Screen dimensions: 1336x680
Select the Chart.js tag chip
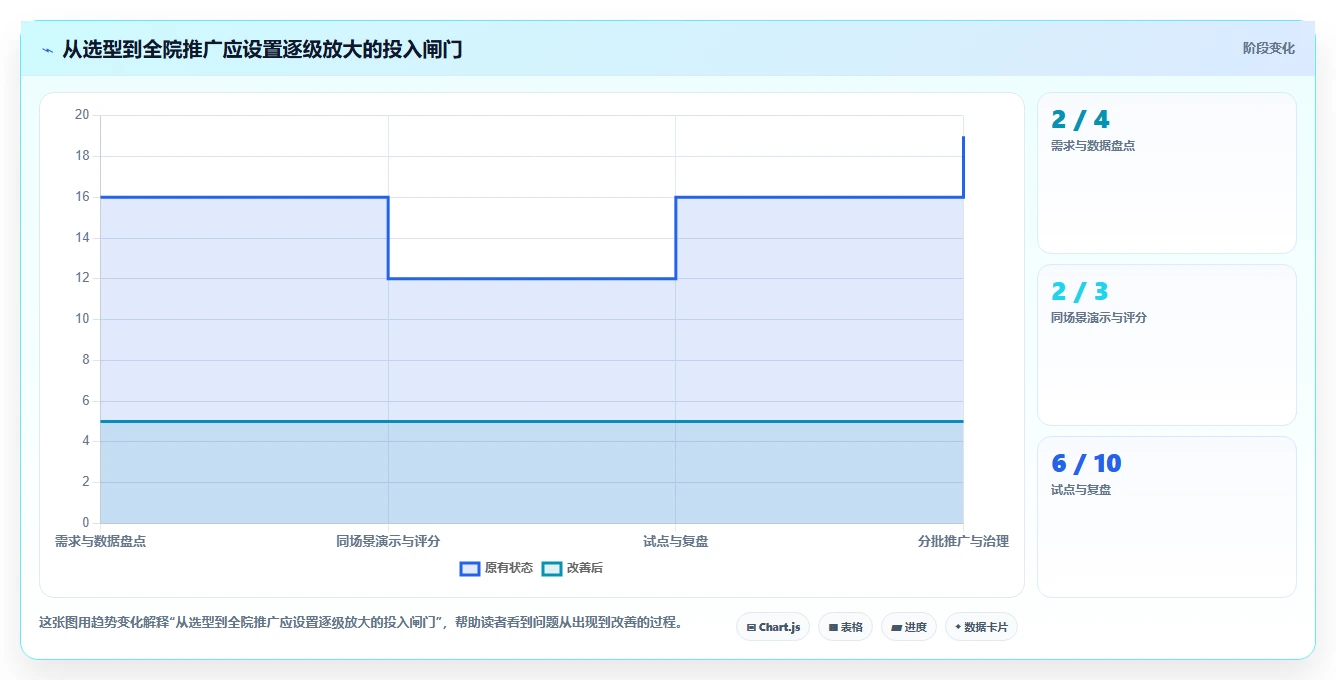click(773, 627)
